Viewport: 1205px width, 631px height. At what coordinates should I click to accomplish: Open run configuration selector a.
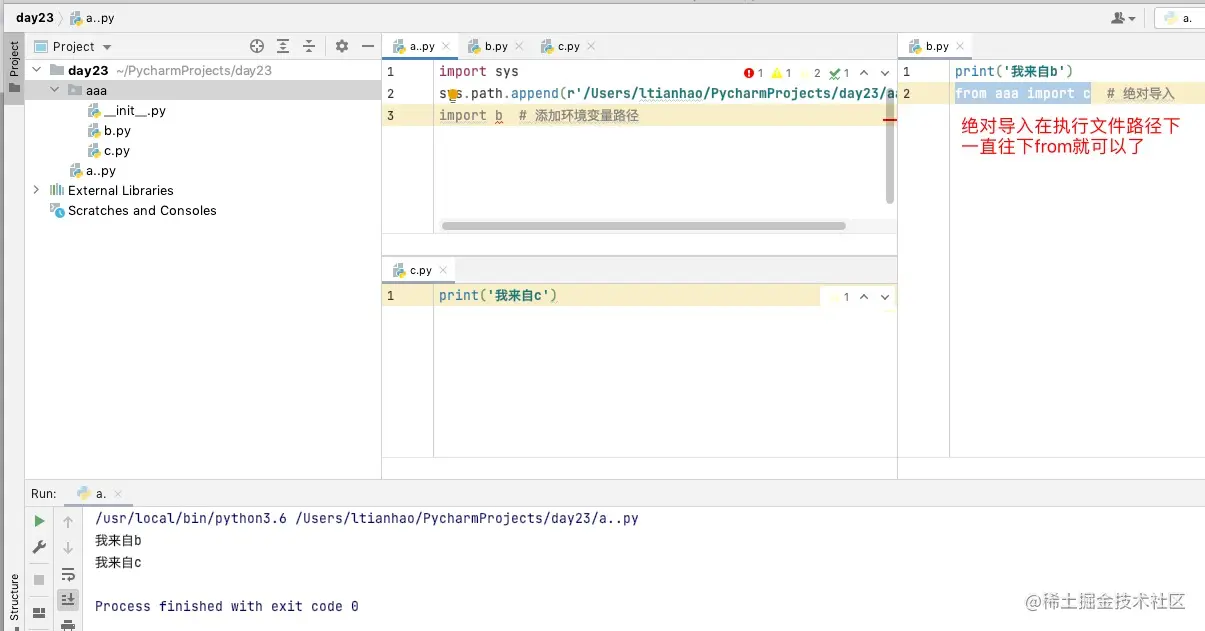1180,18
